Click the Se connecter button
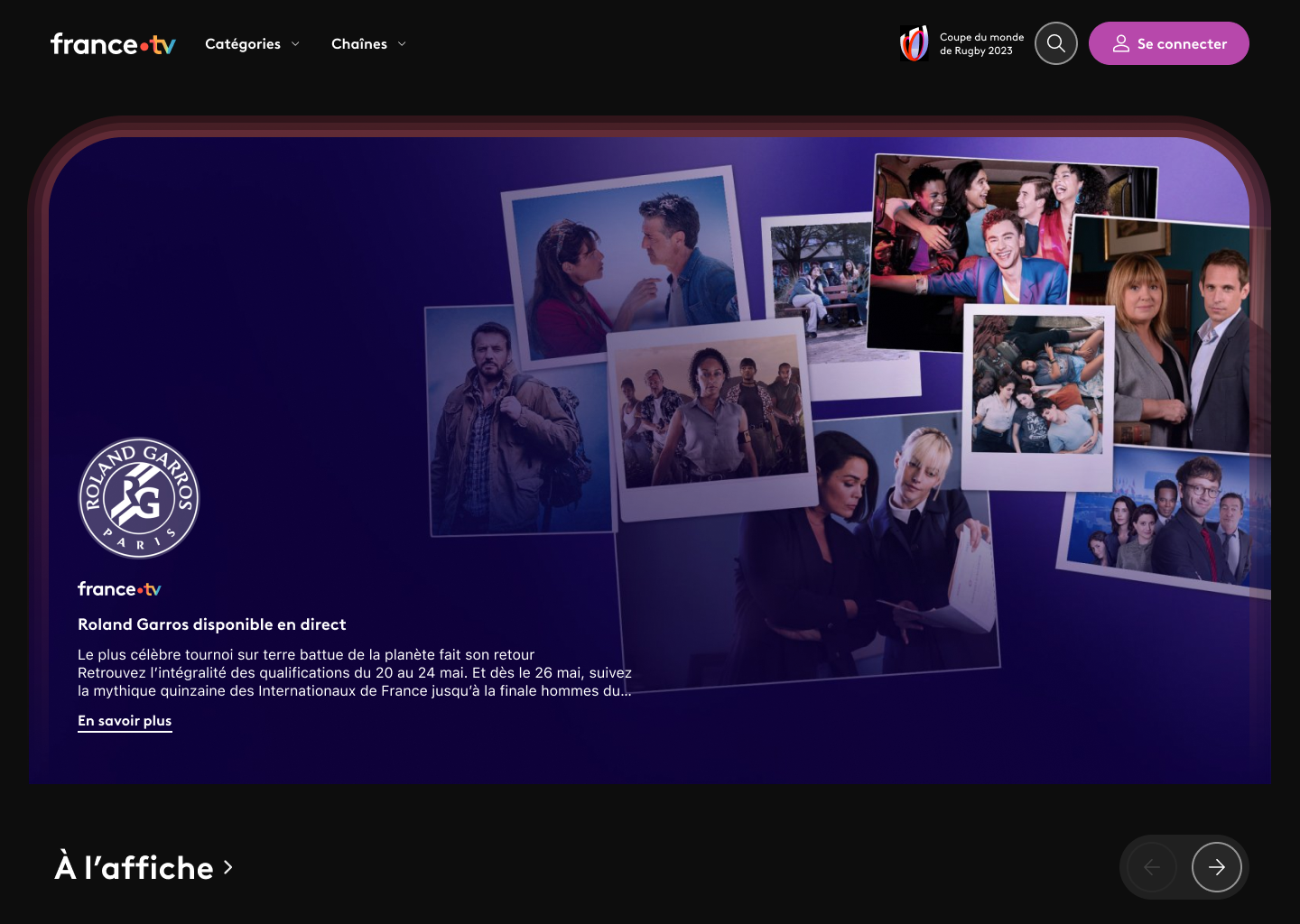This screenshot has height=924, width=1300. tap(1169, 43)
